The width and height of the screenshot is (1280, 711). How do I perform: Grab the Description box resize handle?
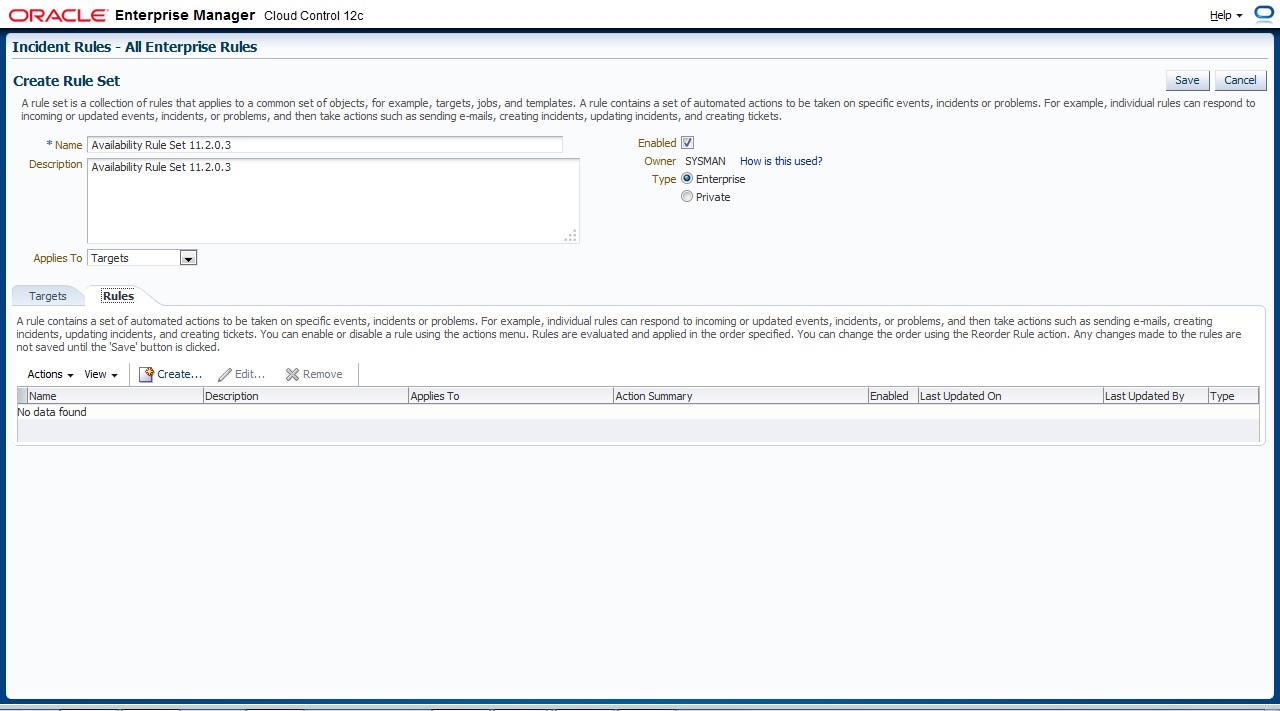570,236
